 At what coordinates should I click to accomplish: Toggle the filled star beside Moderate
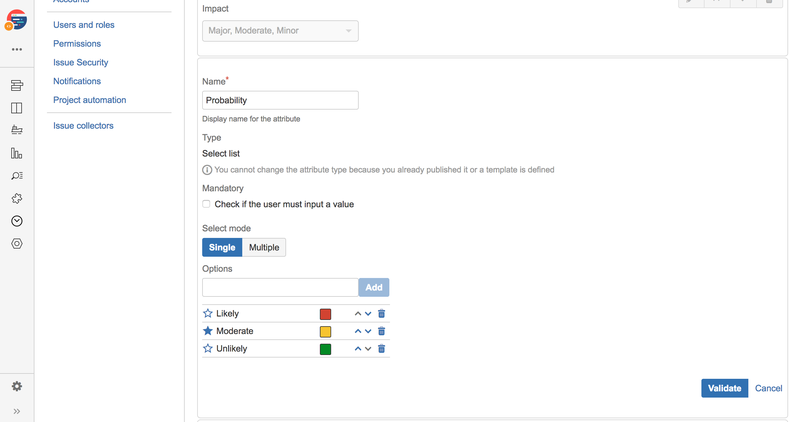[x=208, y=331]
